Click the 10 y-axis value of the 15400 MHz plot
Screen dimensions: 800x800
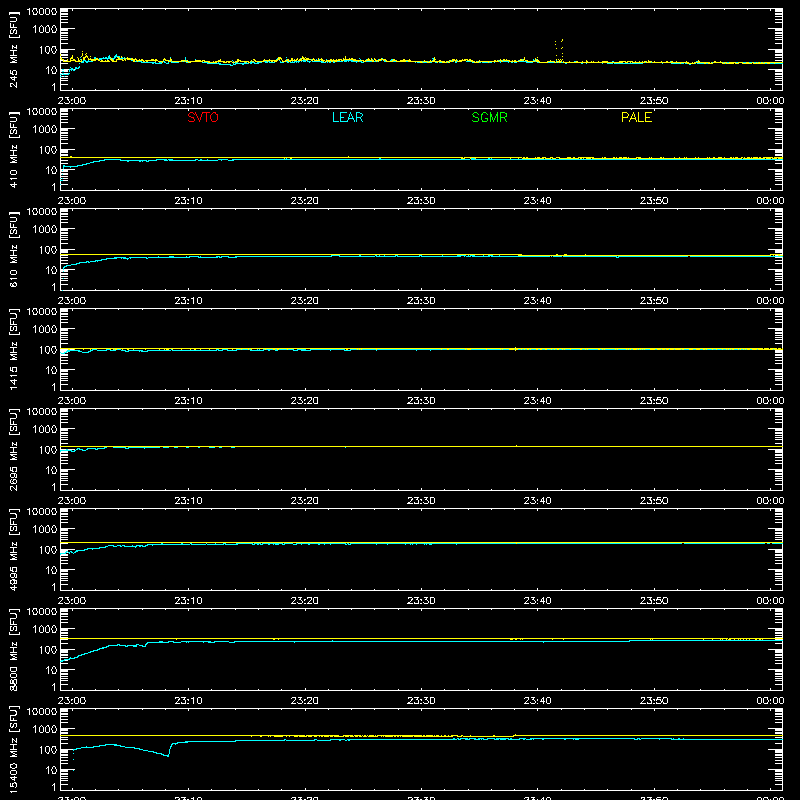51,770
